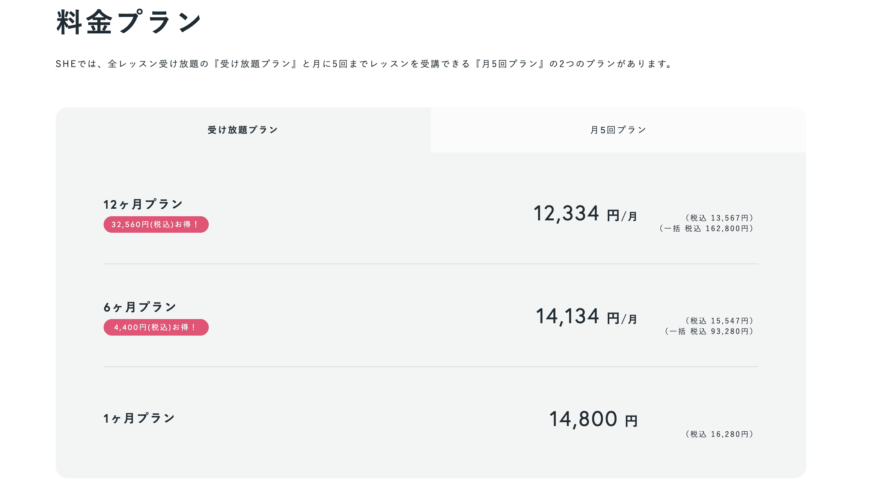Image resolution: width=871 pixels, height=500 pixels.
Task: Click the divider below the 12ヶ月プラン row
Action: [x=431, y=264]
